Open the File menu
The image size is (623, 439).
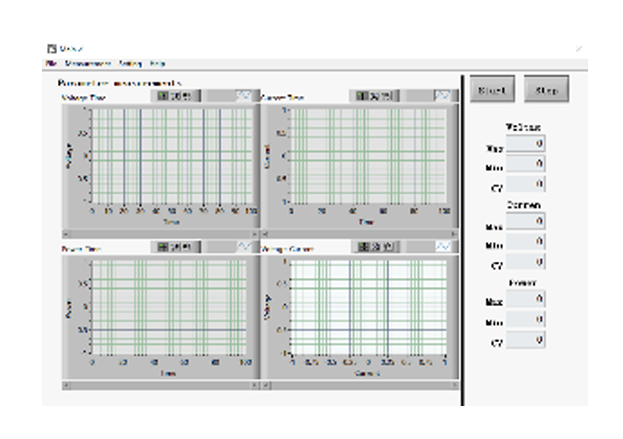tap(50, 63)
